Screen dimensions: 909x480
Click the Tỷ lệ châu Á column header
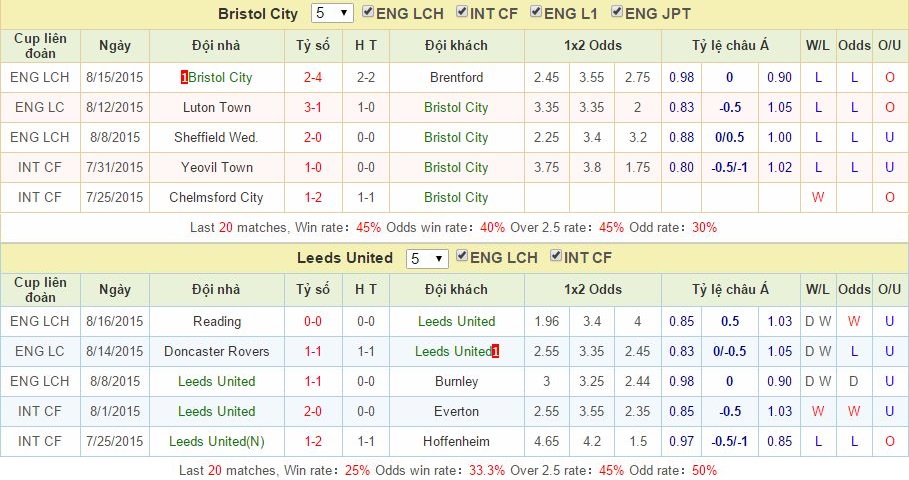(x=730, y=45)
